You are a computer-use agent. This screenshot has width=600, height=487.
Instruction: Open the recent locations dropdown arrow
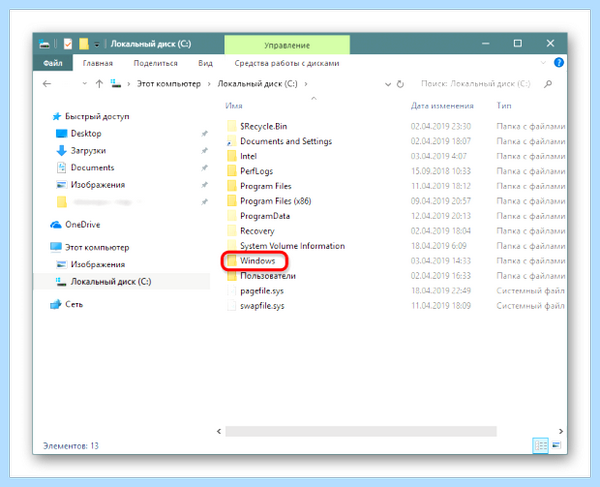pos(85,83)
